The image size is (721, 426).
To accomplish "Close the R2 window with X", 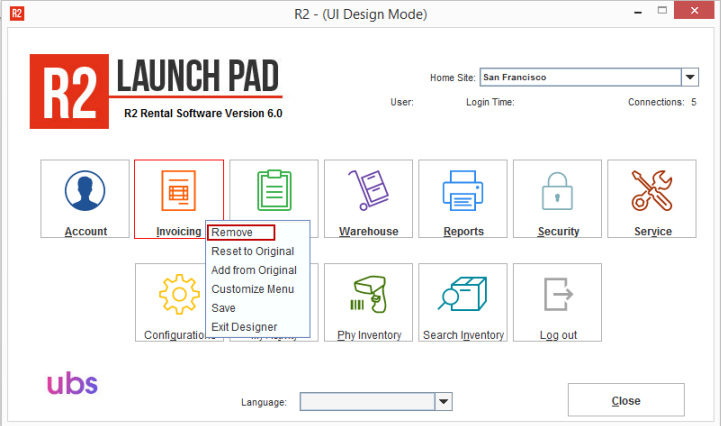I will [x=694, y=10].
